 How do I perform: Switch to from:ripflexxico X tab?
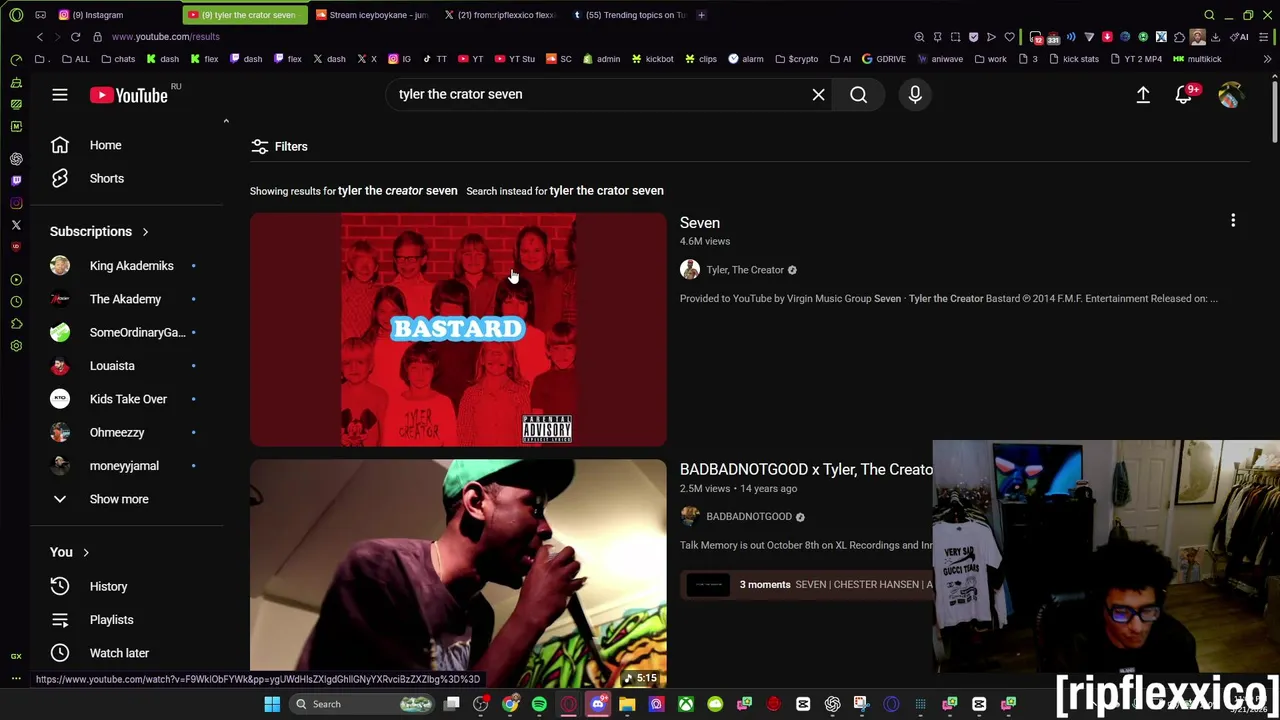click(499, 15)
